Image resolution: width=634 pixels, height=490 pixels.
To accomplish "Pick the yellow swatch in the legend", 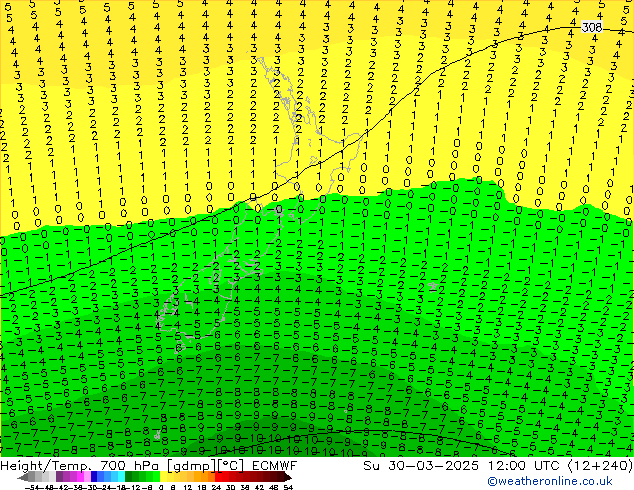I will click(163, 477).
